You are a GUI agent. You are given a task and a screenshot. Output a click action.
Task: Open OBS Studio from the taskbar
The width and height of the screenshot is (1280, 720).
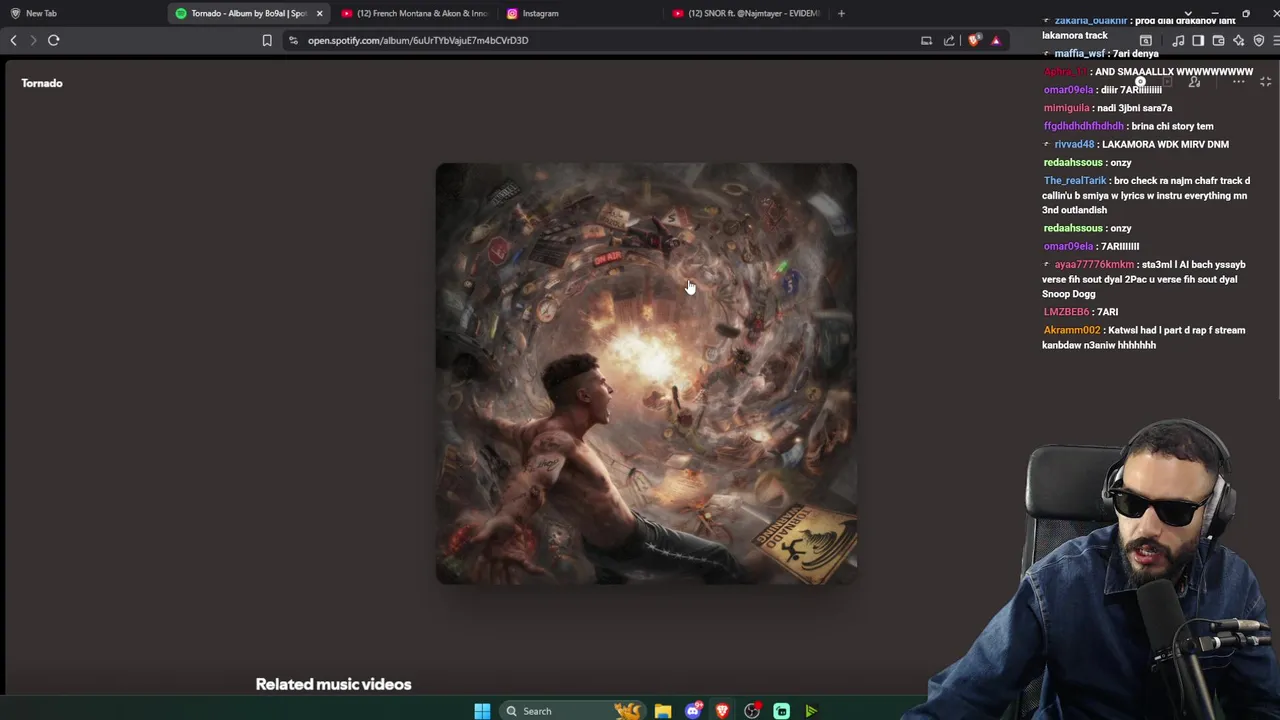click(x=752, y=711)
